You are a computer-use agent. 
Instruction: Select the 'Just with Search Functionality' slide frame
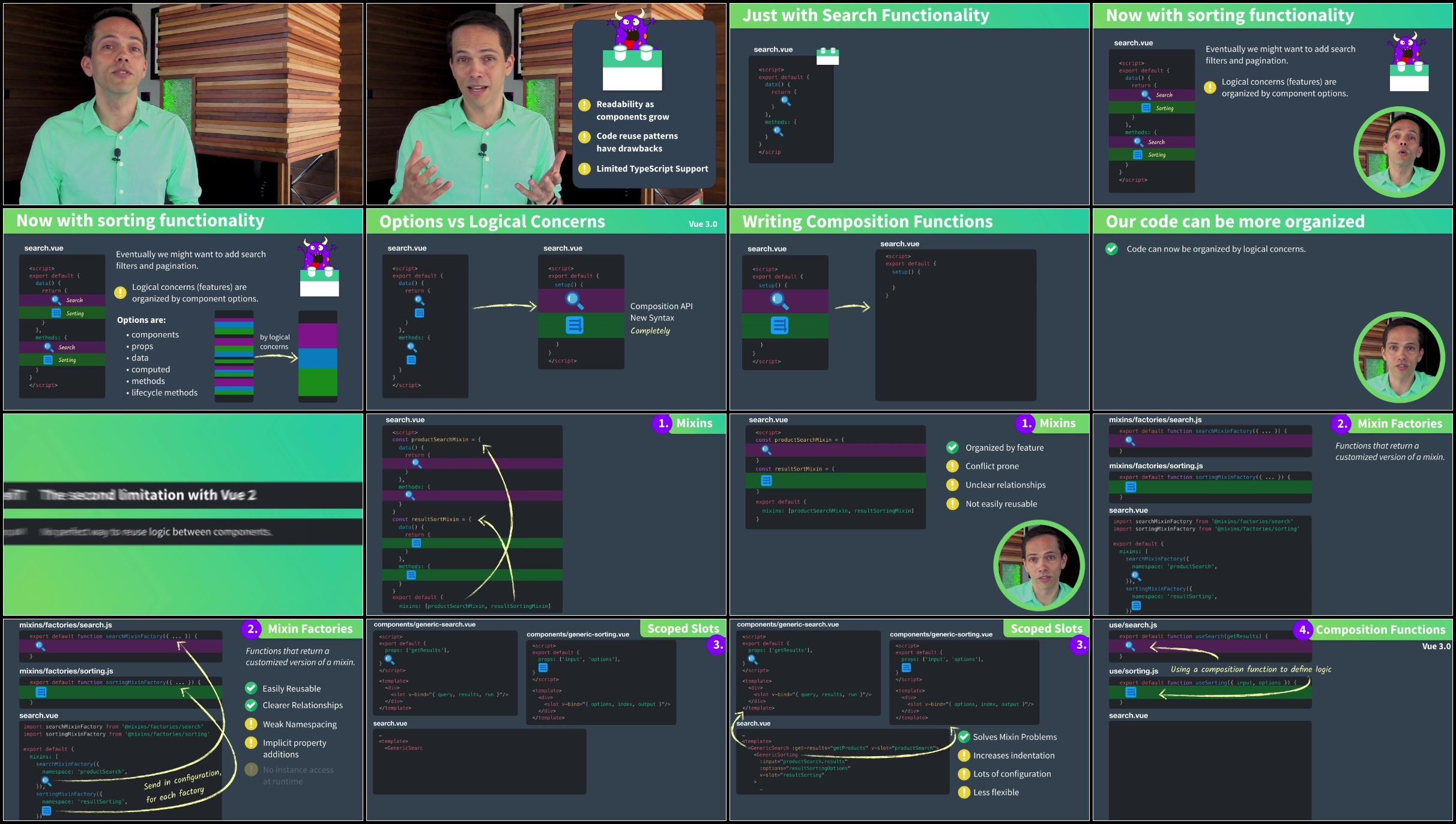pyautogui.click(x=909, y=104)
